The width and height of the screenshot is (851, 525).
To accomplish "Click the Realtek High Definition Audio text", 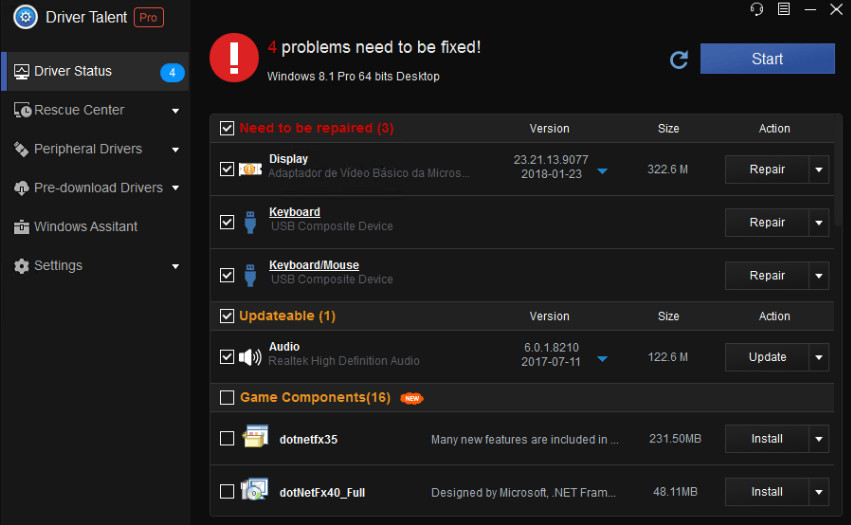I will (x=344, y=361).
